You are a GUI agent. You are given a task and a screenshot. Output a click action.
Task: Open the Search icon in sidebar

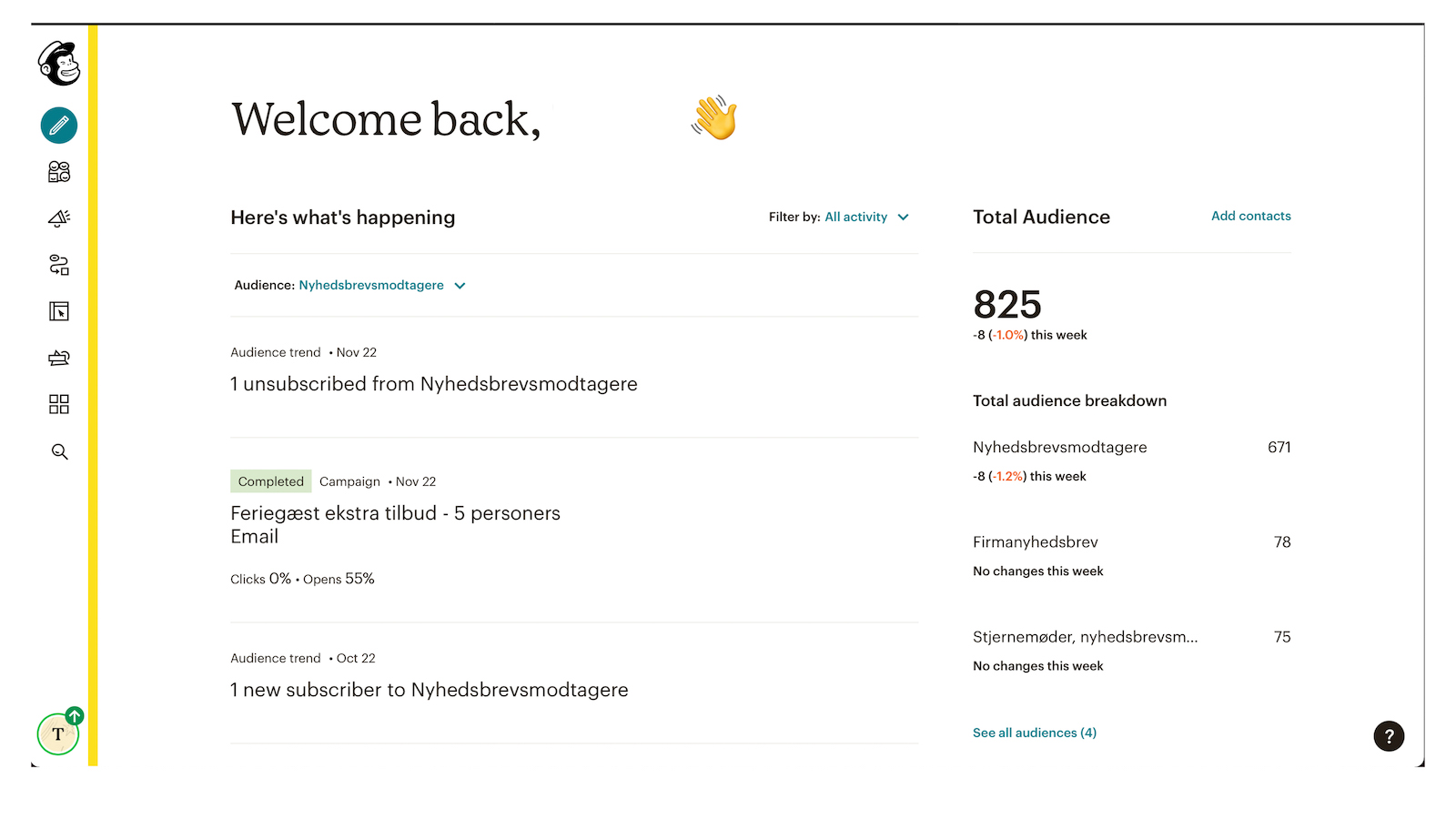[x=58, y=451]
